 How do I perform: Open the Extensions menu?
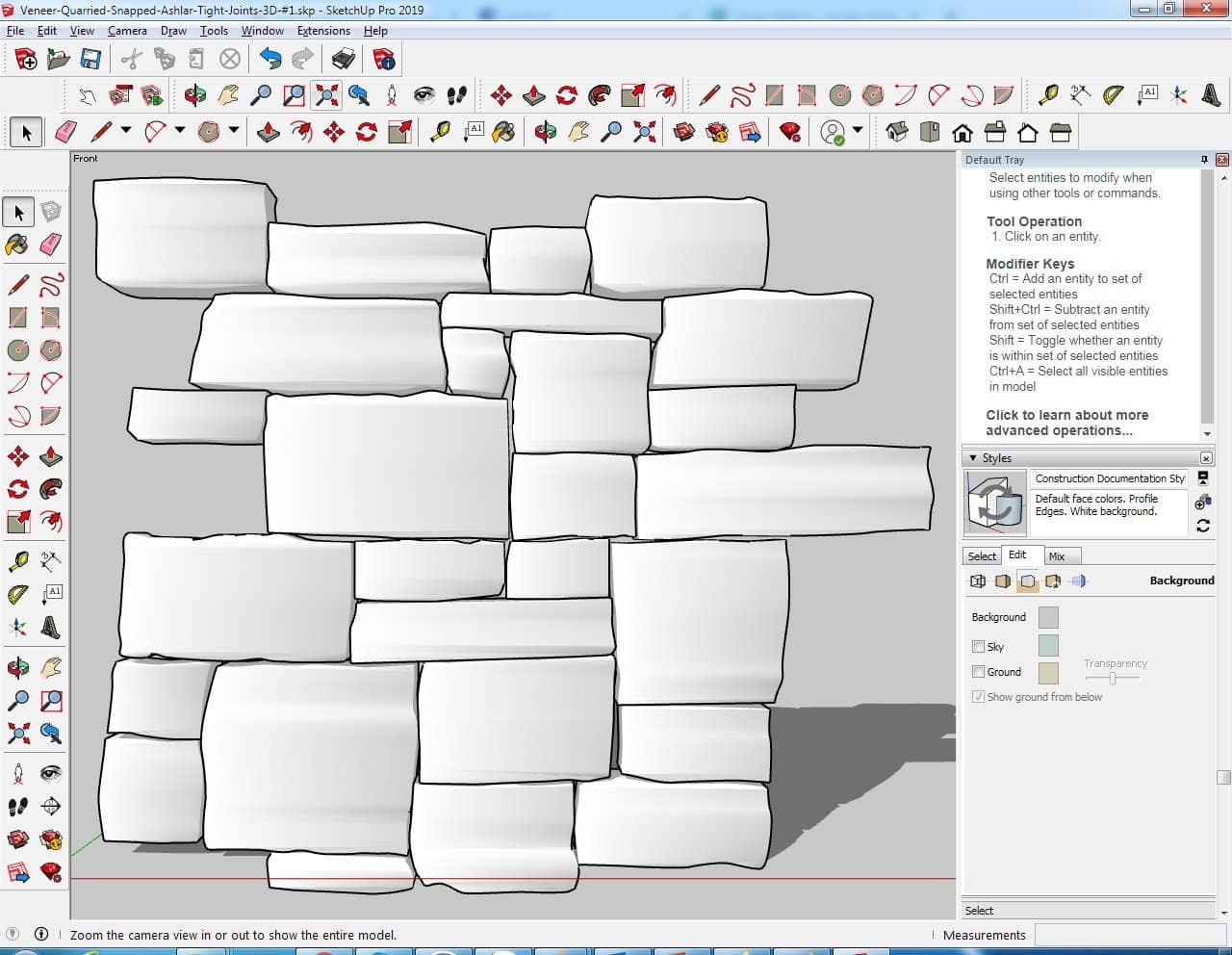323,31
